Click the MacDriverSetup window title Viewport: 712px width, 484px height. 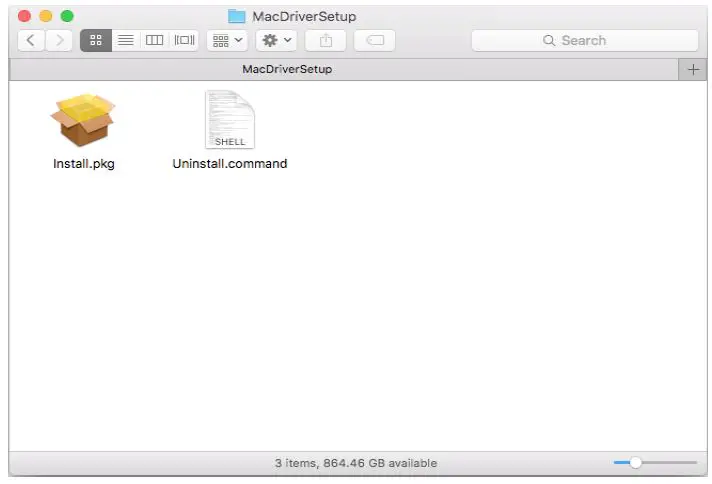(304, 16)
